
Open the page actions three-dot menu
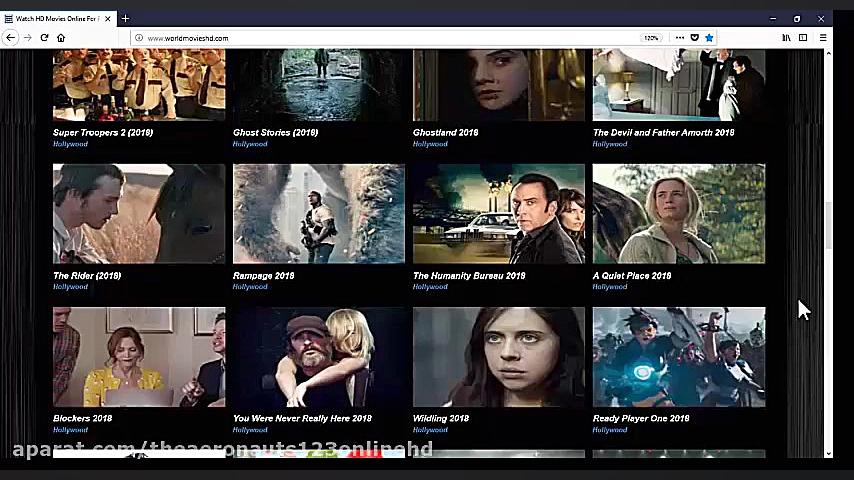click(x=679, y=38)
